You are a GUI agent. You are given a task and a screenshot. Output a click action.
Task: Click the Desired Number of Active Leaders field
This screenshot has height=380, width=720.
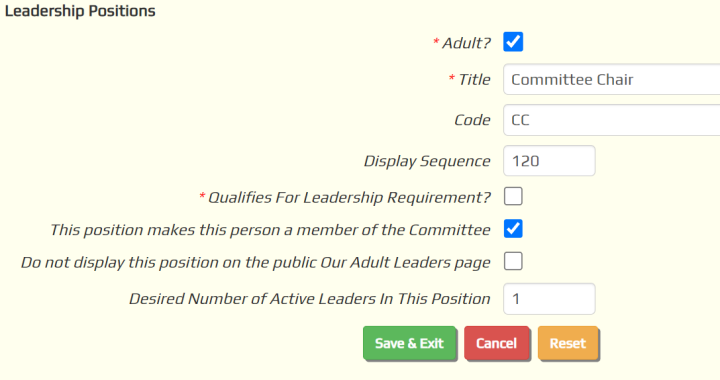click(549, 299)
